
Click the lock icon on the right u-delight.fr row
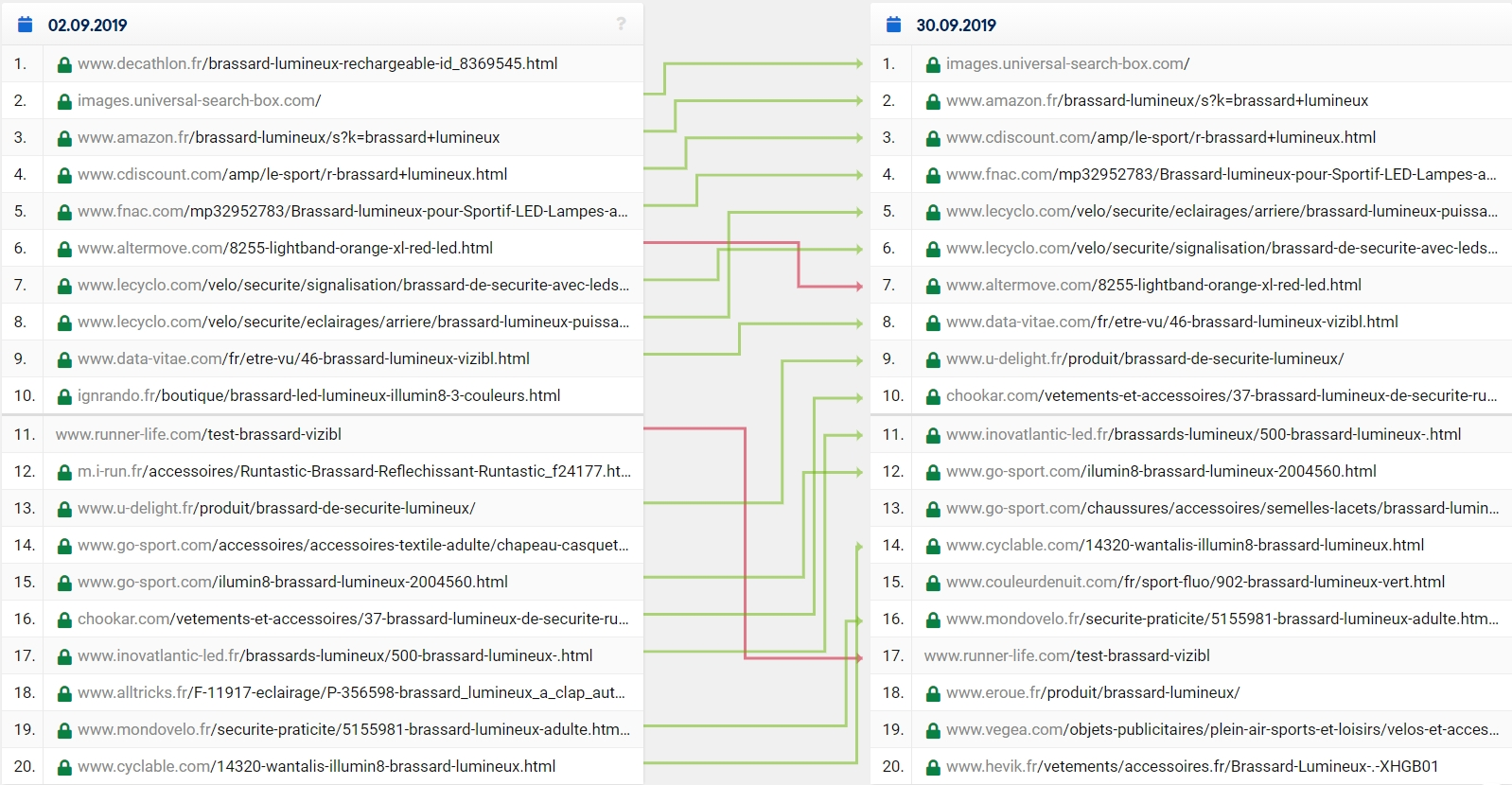933,359
